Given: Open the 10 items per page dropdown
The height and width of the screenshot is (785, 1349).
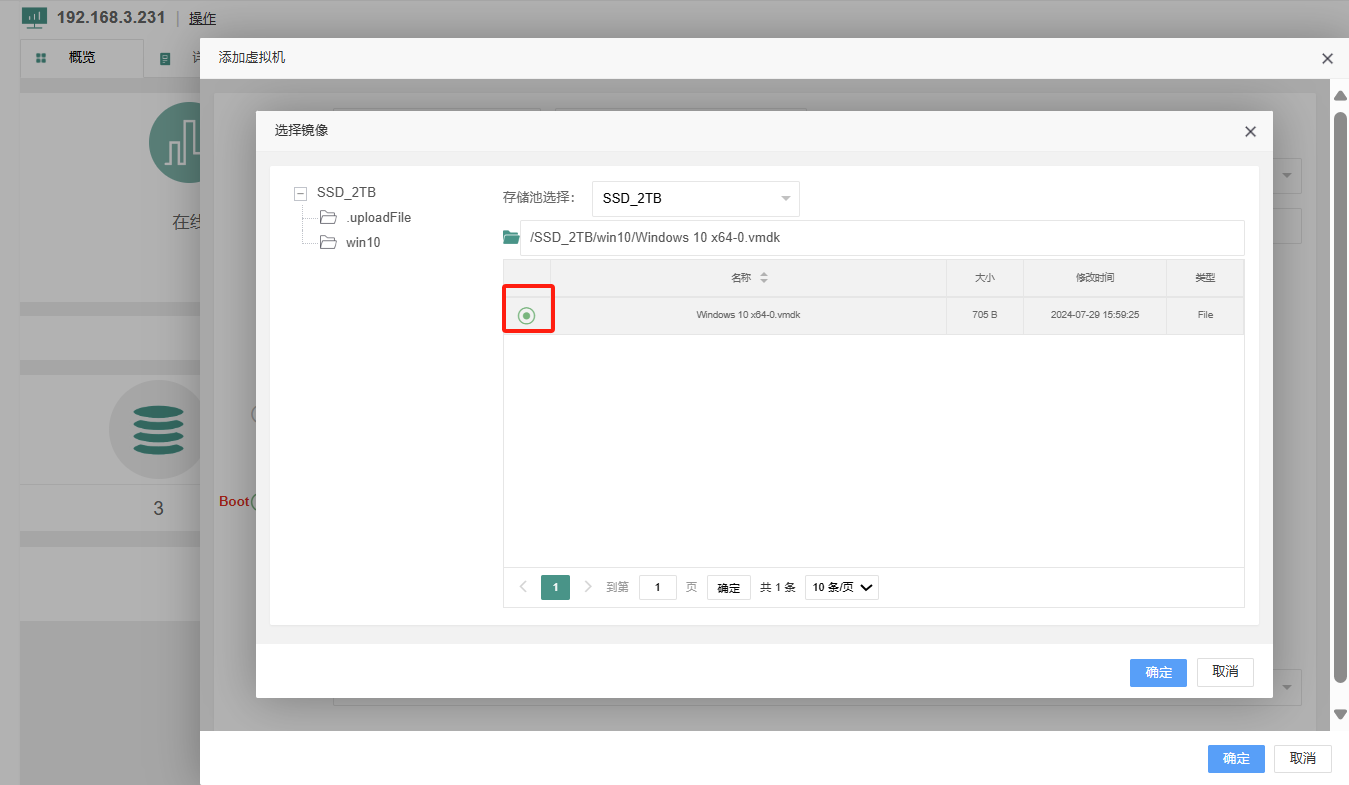Looking at the screenshot, I should [x=841, y=587].
